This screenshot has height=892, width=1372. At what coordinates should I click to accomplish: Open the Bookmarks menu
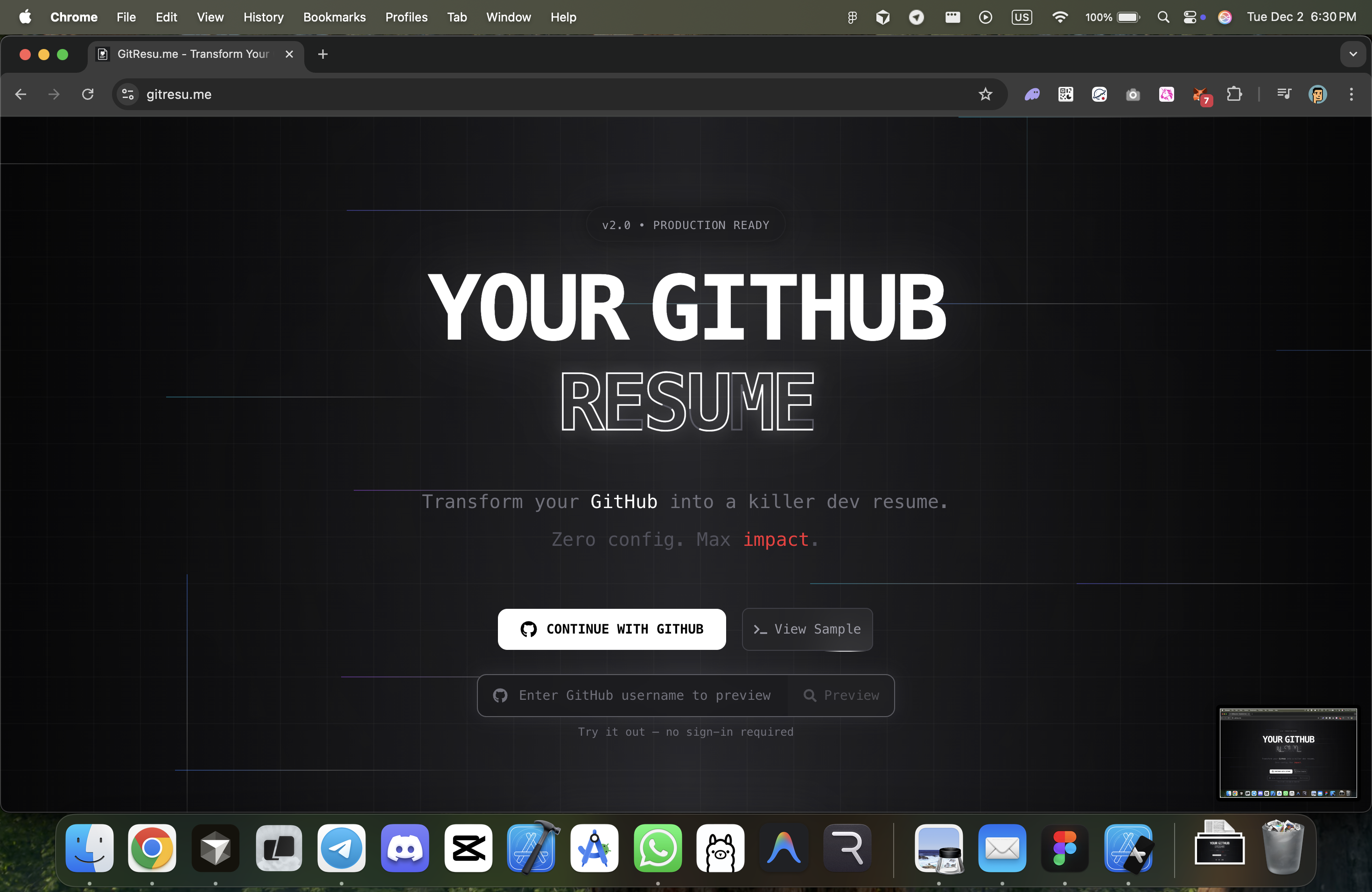point(334,17)
